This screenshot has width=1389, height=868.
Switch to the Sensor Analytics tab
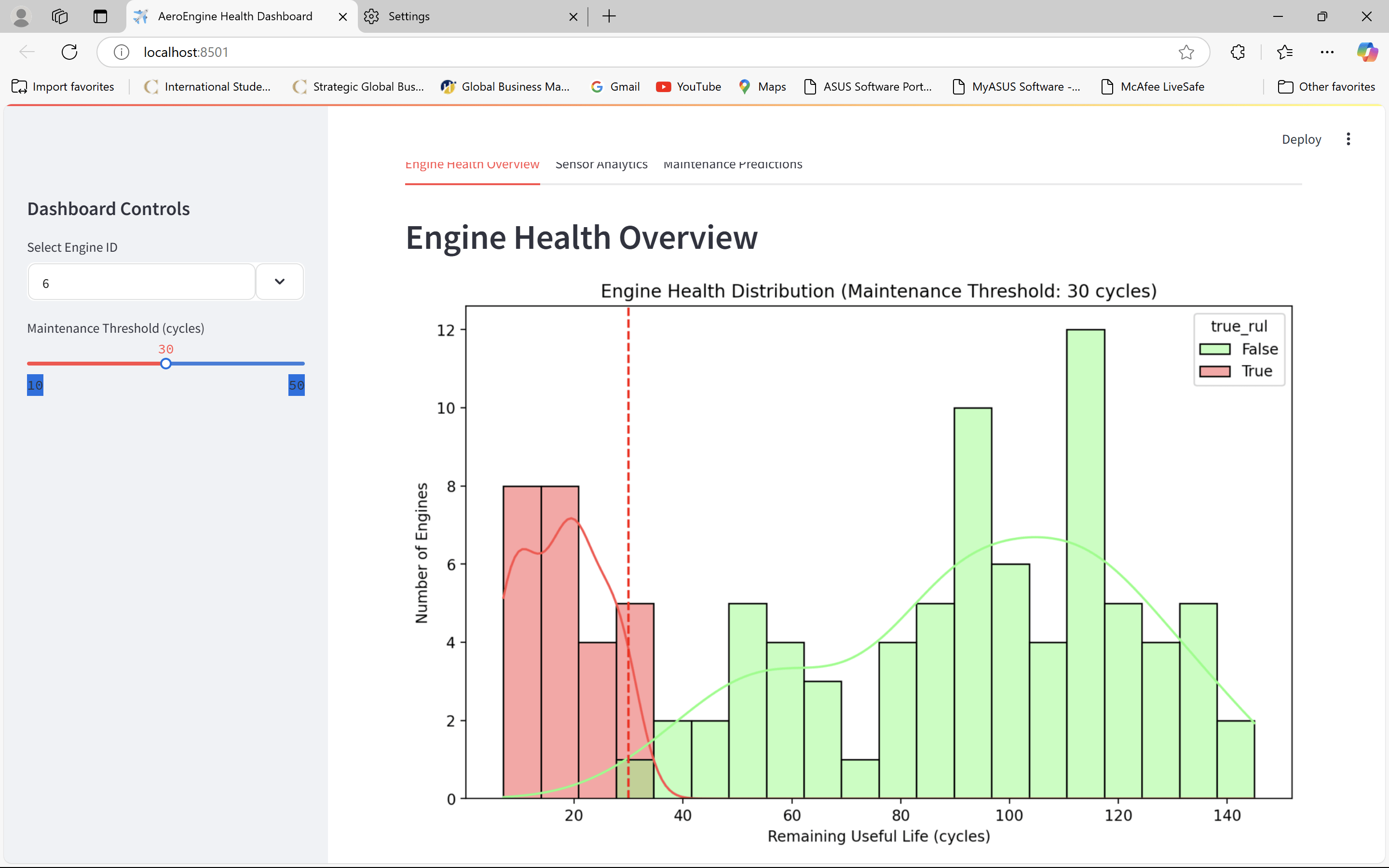(601, 165)
